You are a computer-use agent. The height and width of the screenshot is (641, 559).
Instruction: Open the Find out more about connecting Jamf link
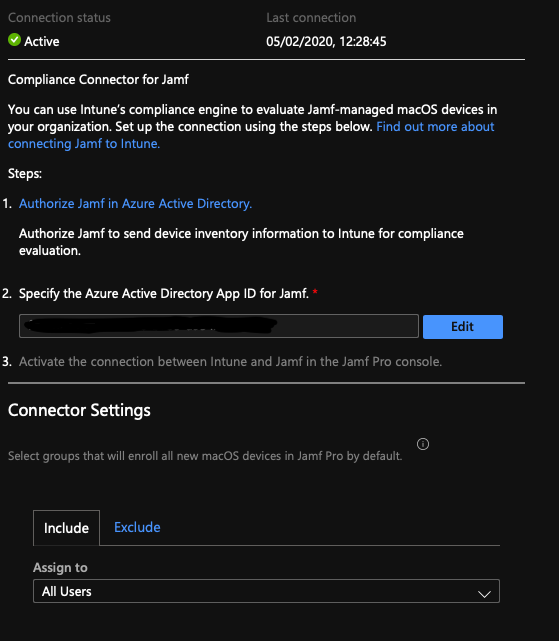tap(251, 135)
